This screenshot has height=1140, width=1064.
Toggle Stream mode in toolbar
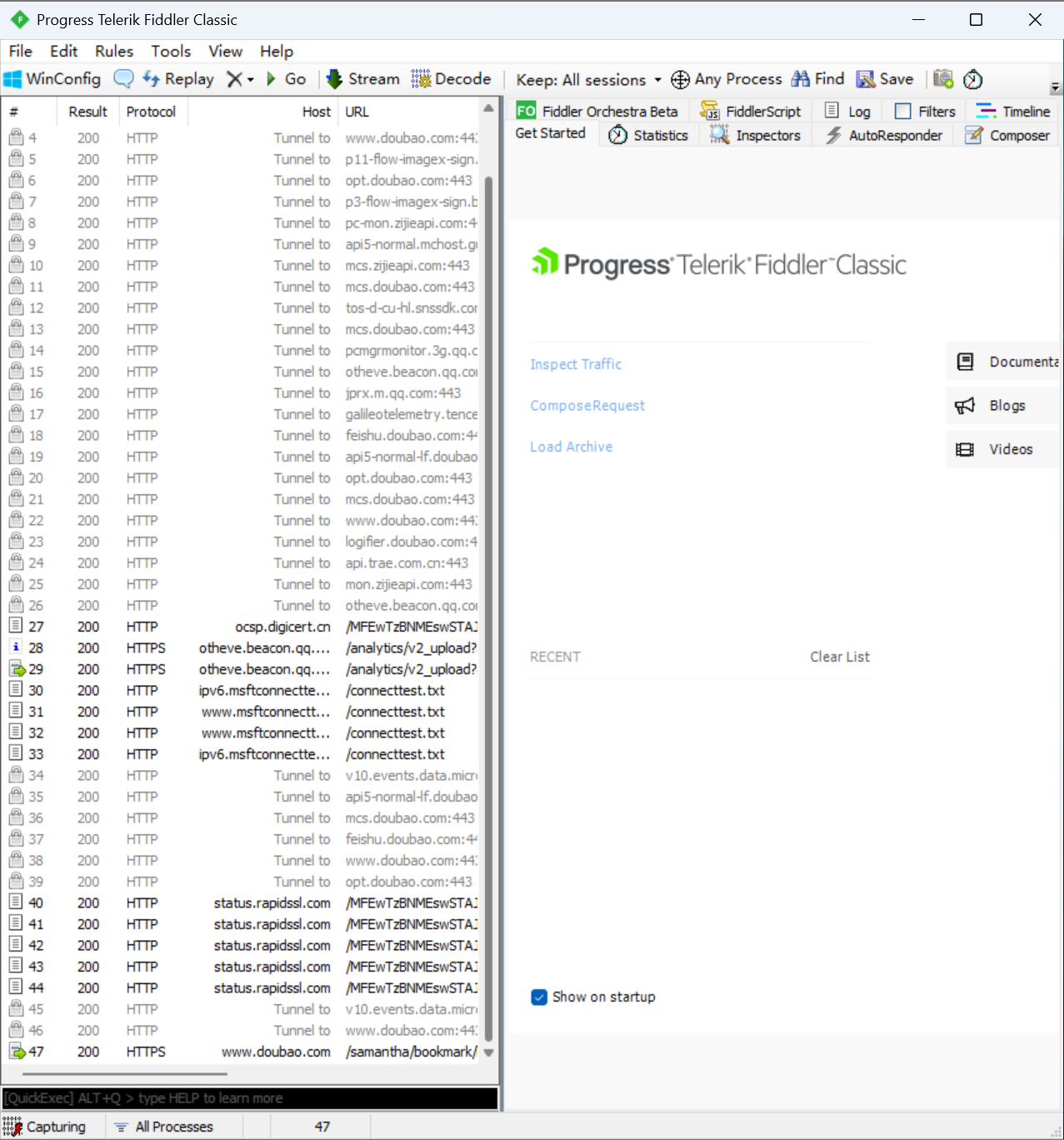click(362, 79)
